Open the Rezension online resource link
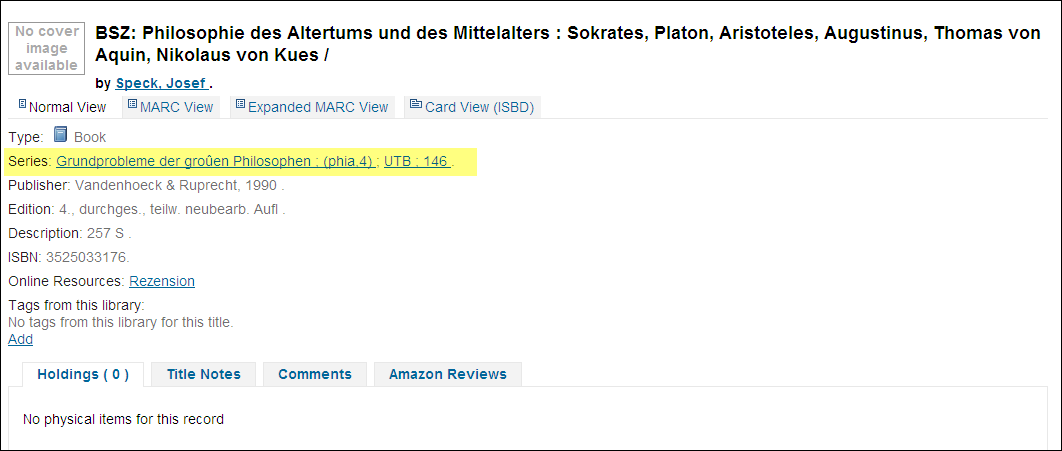1062x451 pixels. [162, 281]
